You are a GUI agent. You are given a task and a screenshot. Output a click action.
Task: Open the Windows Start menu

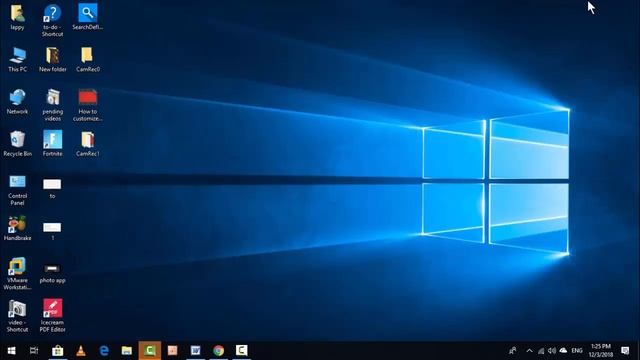(x=11, y=351)
